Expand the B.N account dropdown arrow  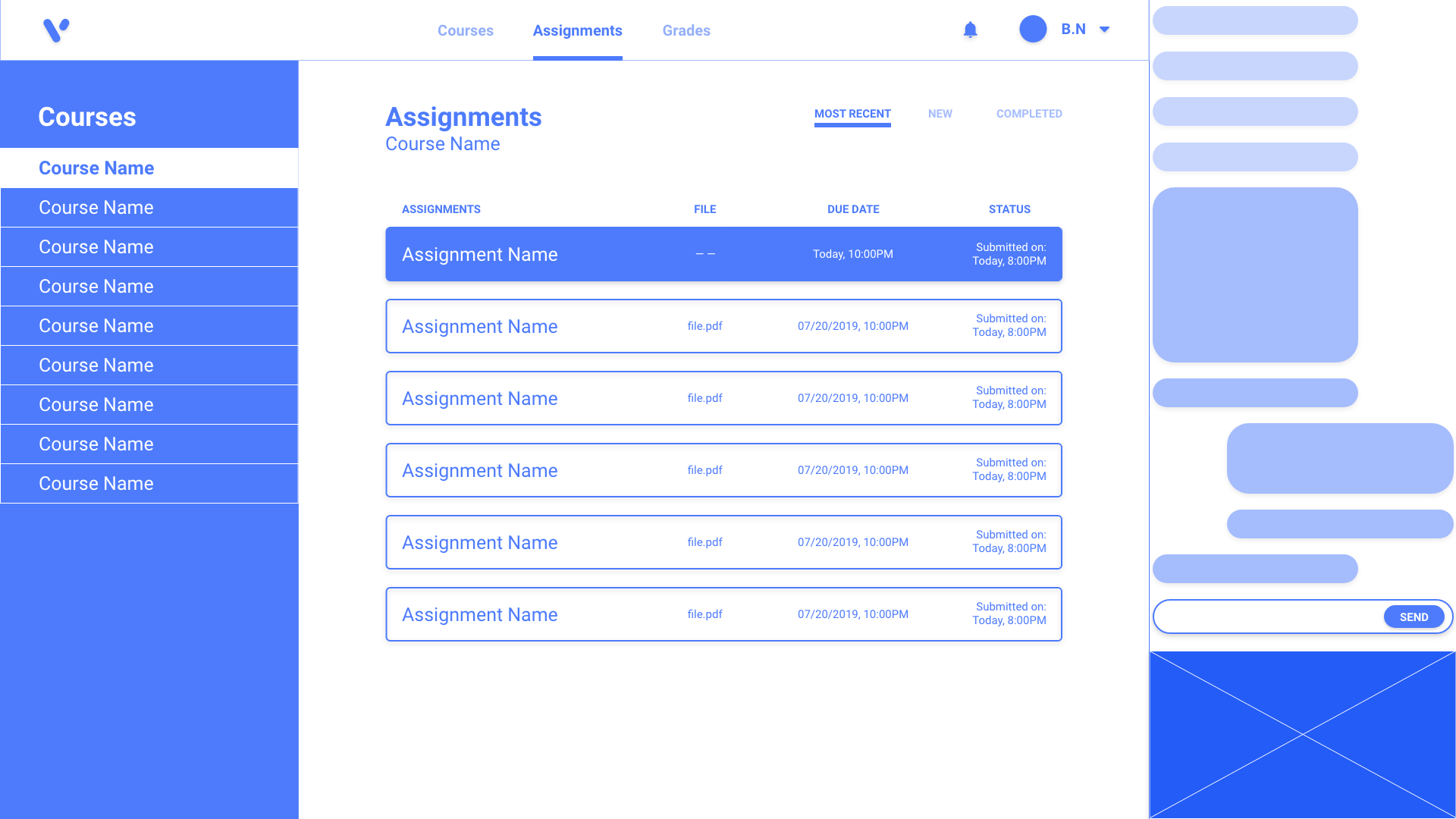(1105, 30)
